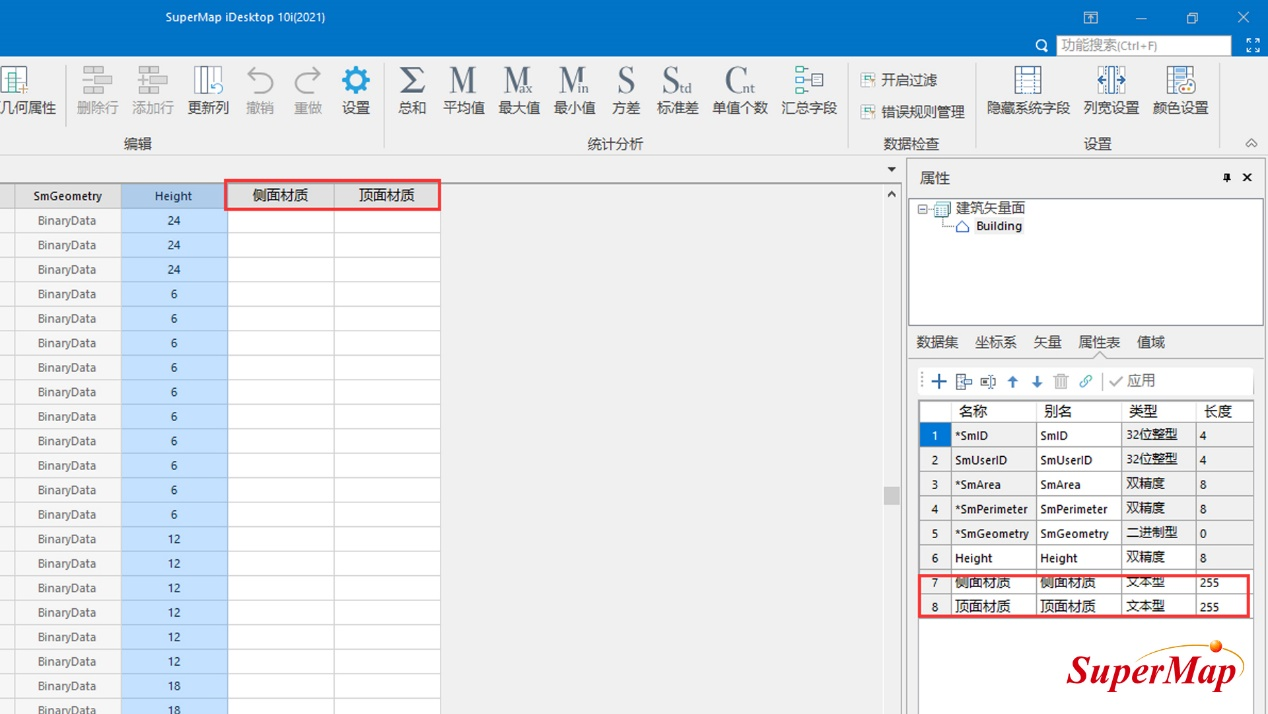Move selected field up with arrow icon
This screenshot has height=714, width=1268.
[1013, 381]
